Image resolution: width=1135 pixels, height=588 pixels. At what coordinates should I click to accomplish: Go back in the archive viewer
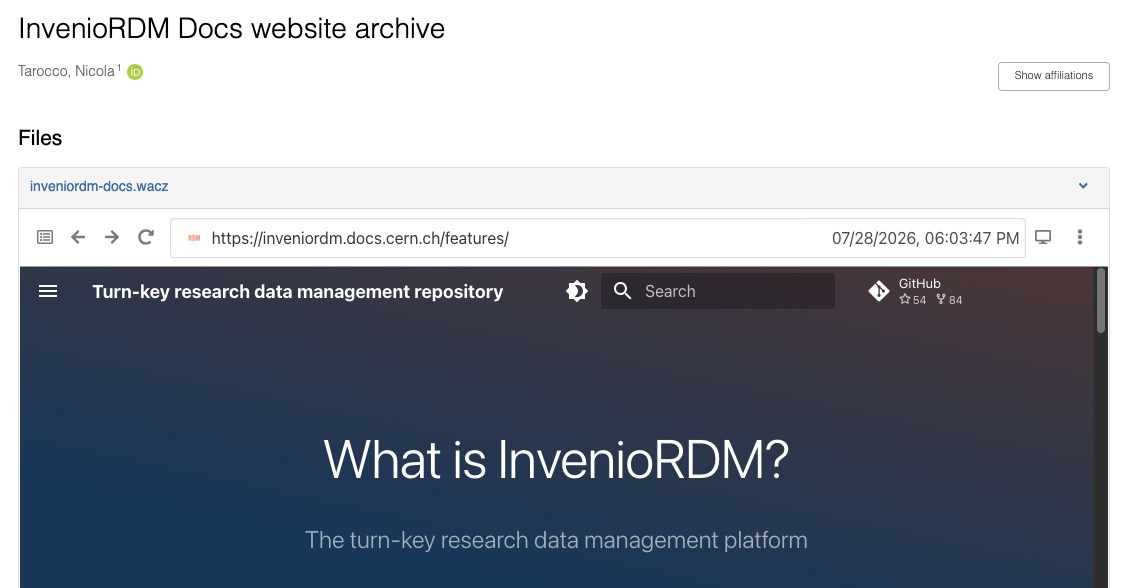78,237
